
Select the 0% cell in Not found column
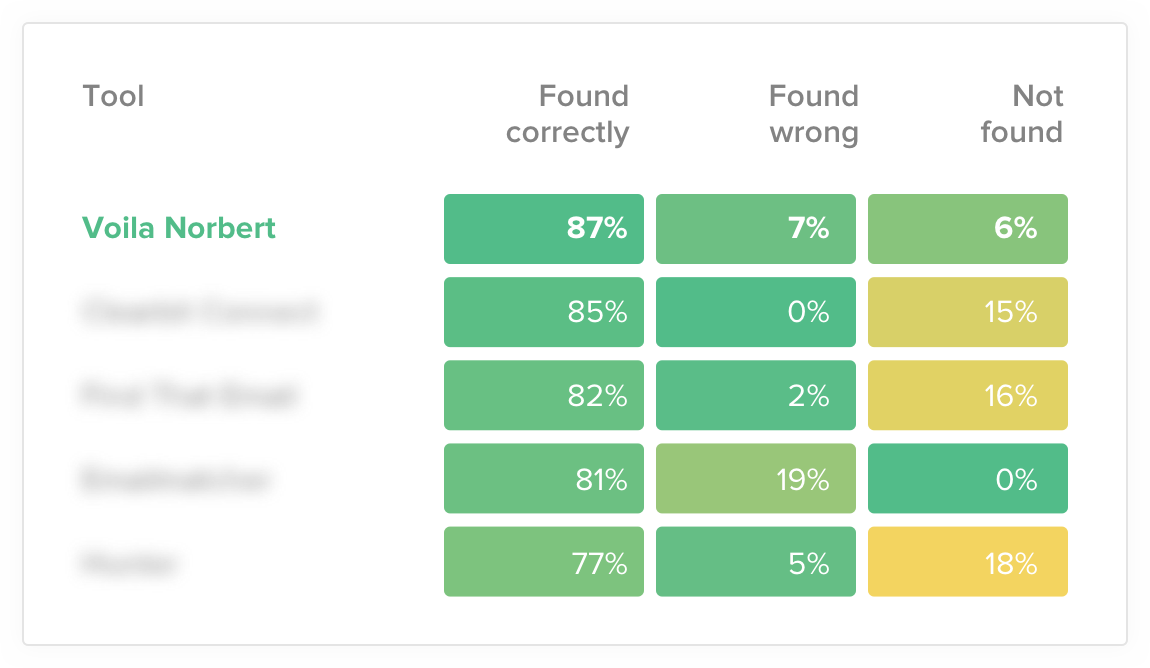pyautogui.click(x=968, y=479)
